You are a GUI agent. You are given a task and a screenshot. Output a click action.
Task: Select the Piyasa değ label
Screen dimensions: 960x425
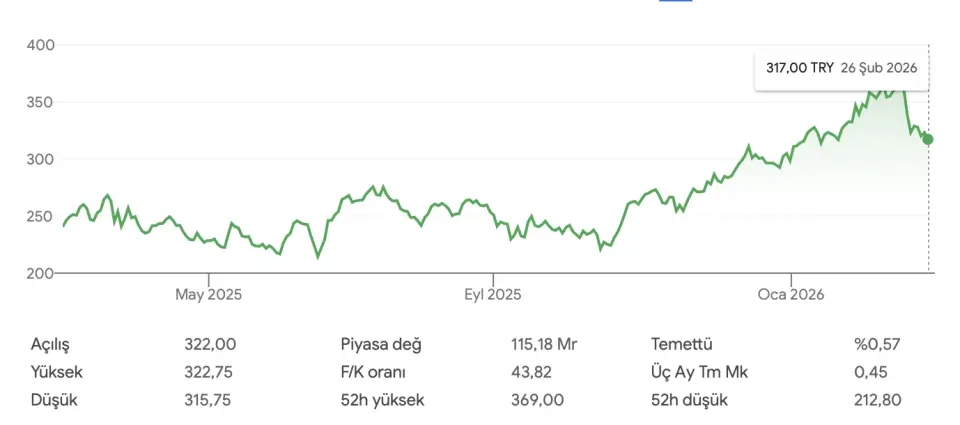point(381,345)
